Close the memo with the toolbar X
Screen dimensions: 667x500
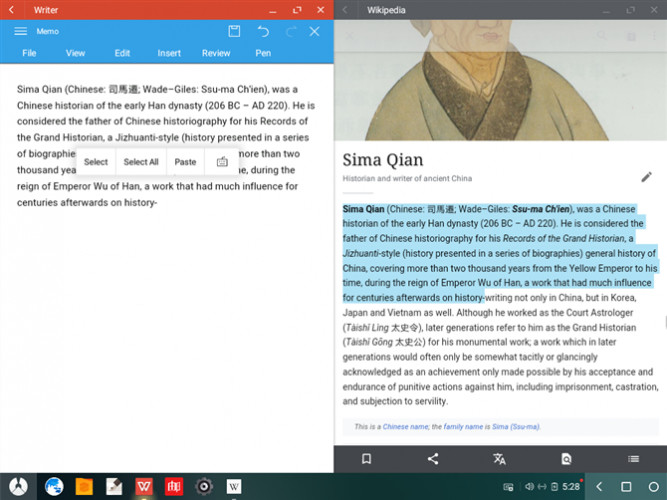point(314,31)
